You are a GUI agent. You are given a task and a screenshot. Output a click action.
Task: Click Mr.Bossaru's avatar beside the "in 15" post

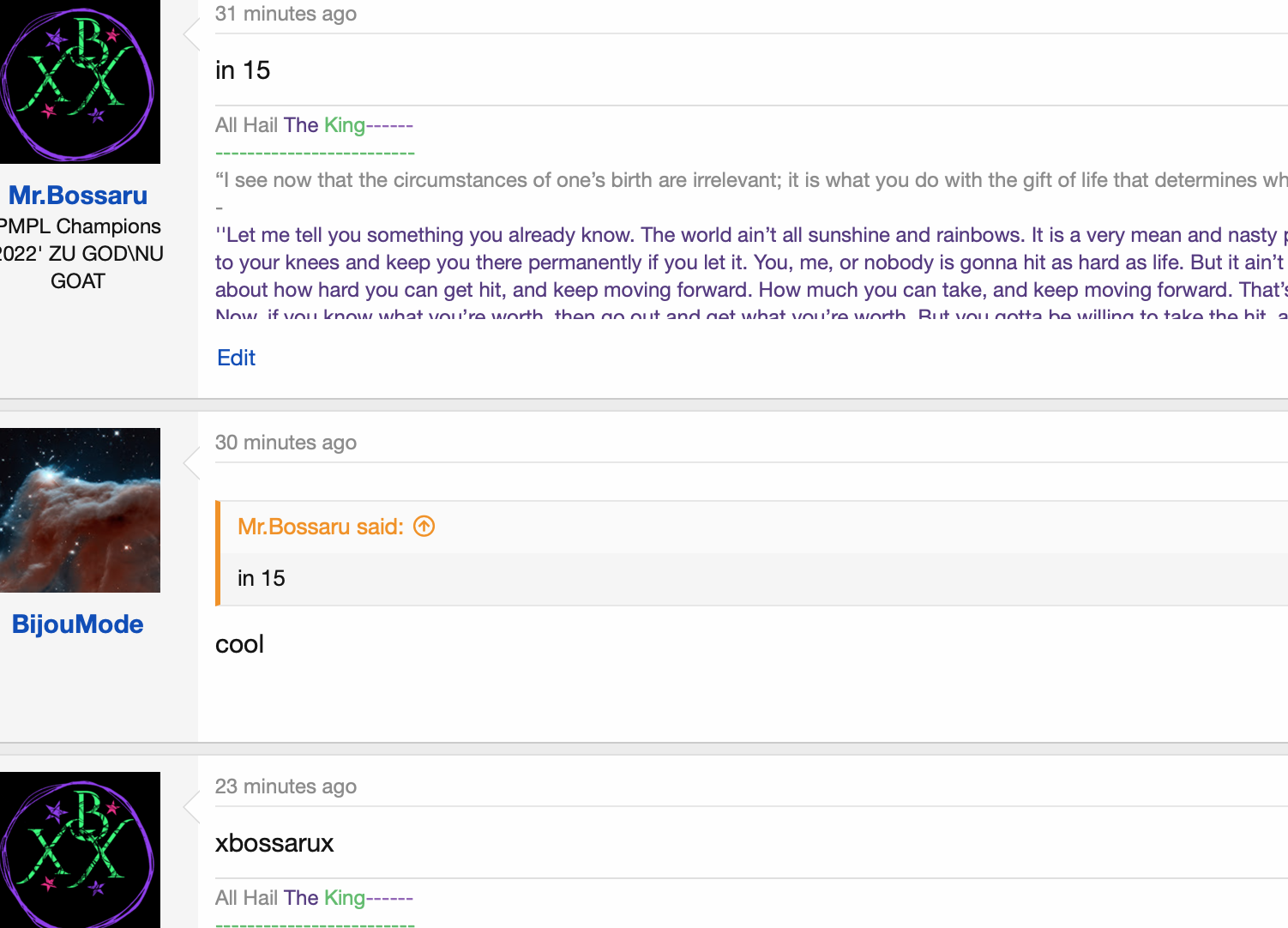click(79, 82)
